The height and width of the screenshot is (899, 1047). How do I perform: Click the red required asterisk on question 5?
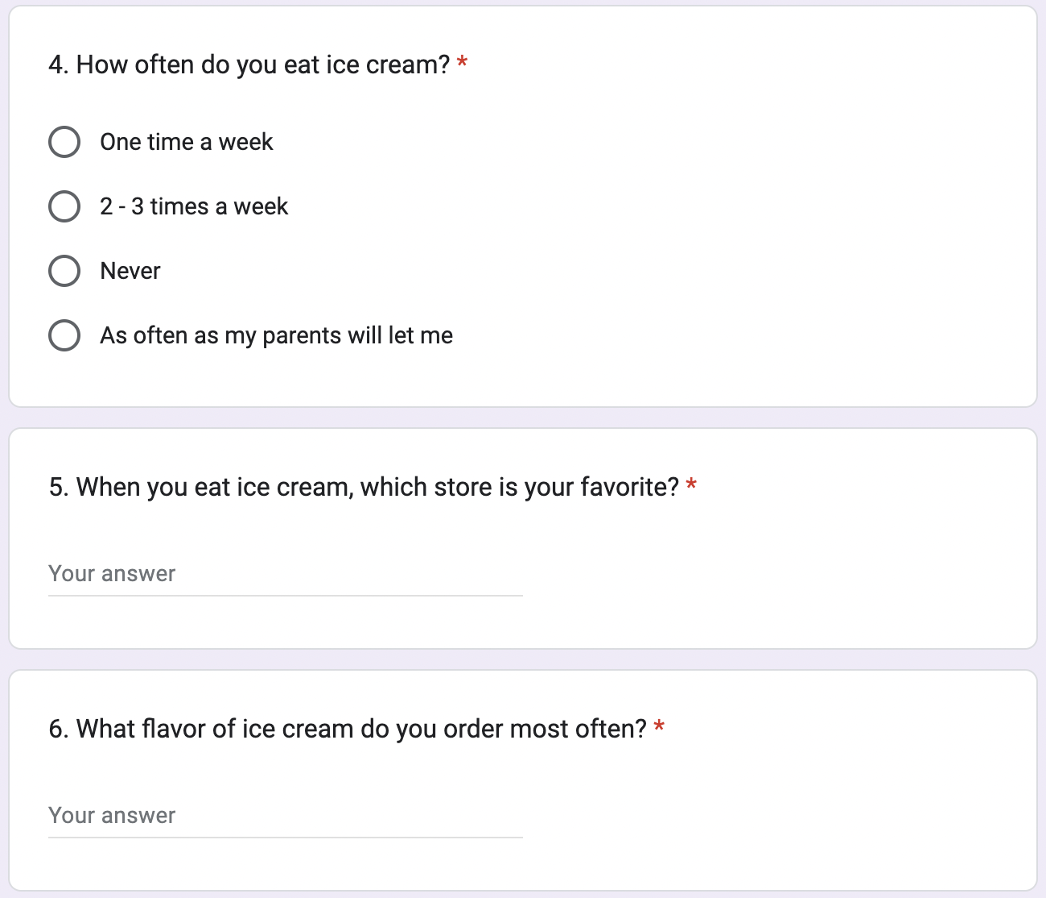point(691,485)
